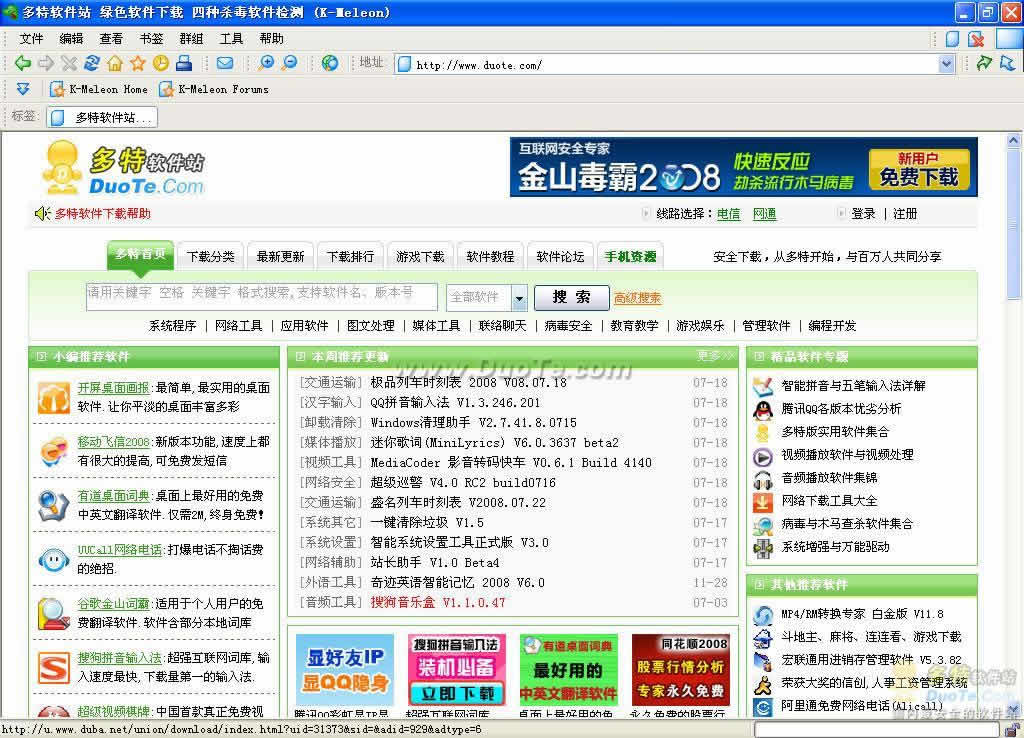
Task: Open the Bookmarks star icon
Action: pyautogui.click(x=137, y=63)
